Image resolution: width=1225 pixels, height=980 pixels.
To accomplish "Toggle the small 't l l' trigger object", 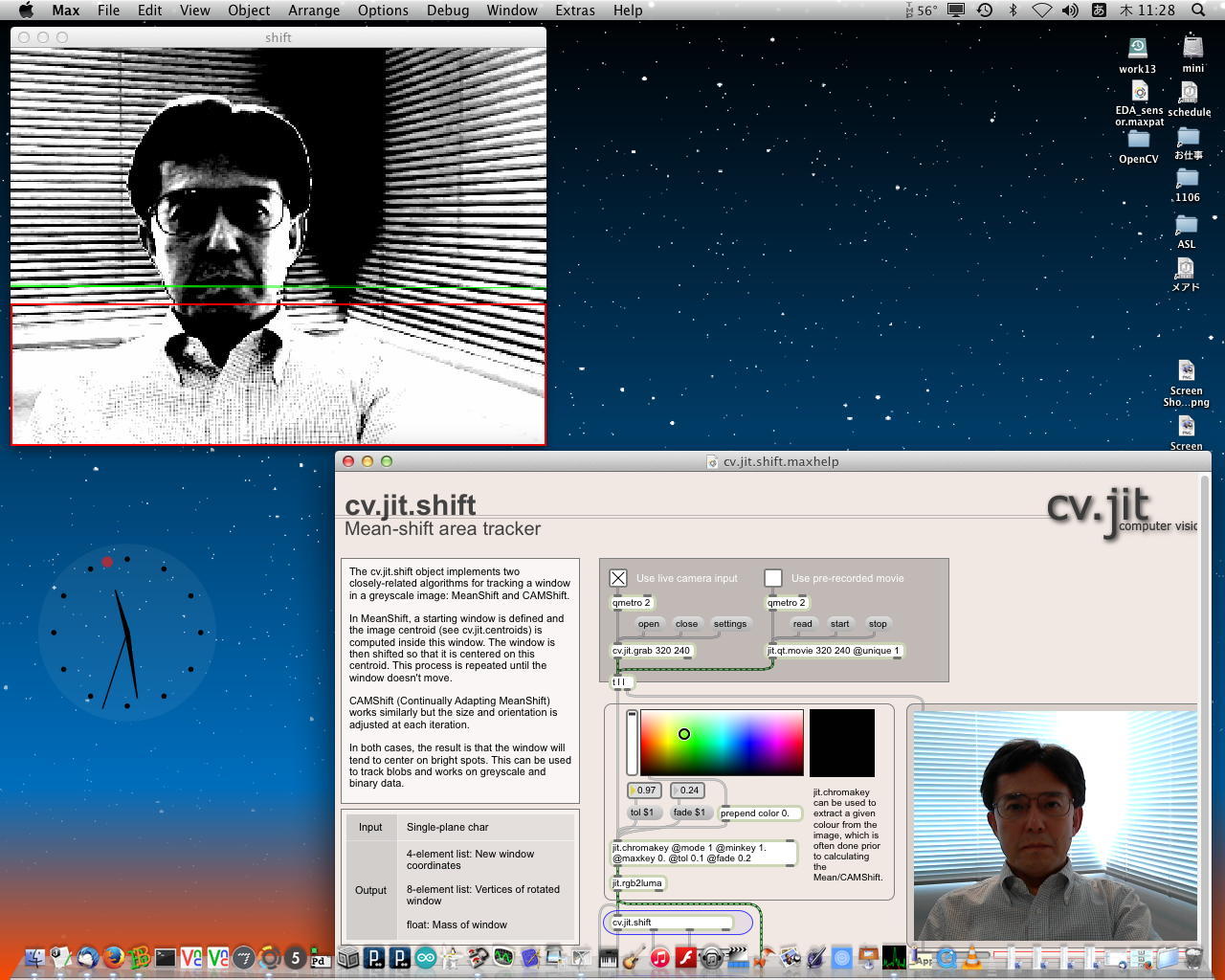I will (622, 682).
